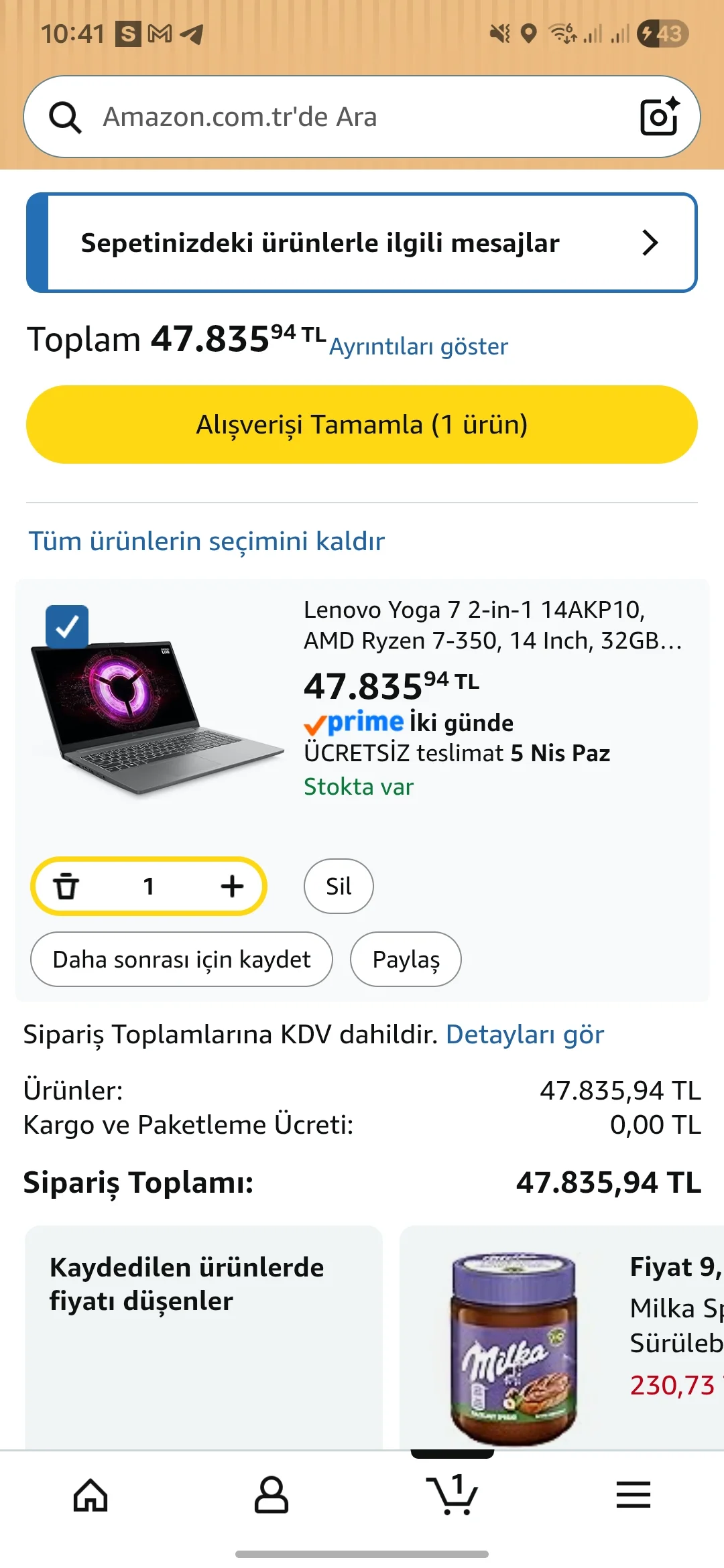This screenshot has height=1568, width=724.
Task: Increase quantity with the plus icon
Action: tap(232, 886)
